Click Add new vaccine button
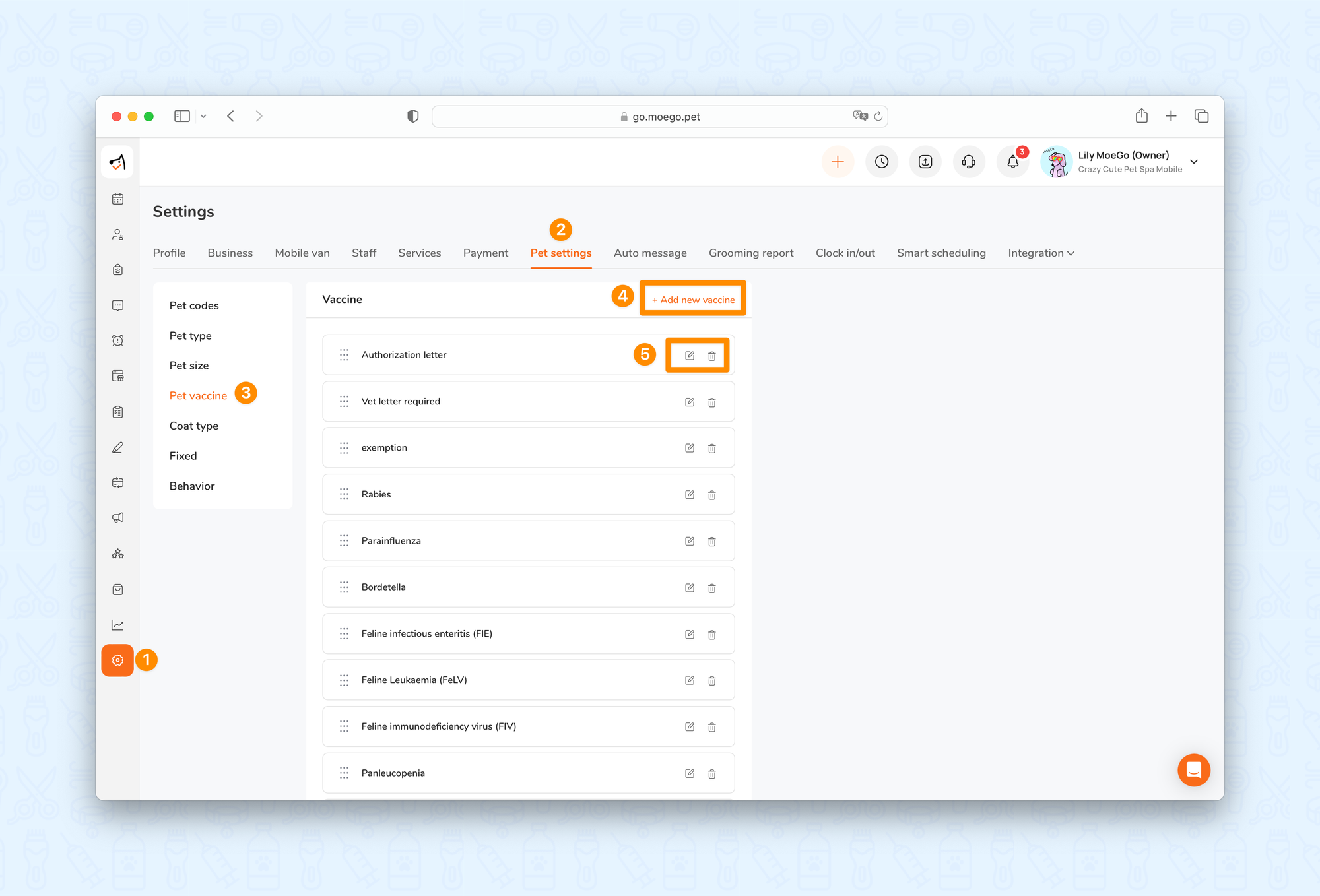 pyautogui.click(x=693, y=300)
